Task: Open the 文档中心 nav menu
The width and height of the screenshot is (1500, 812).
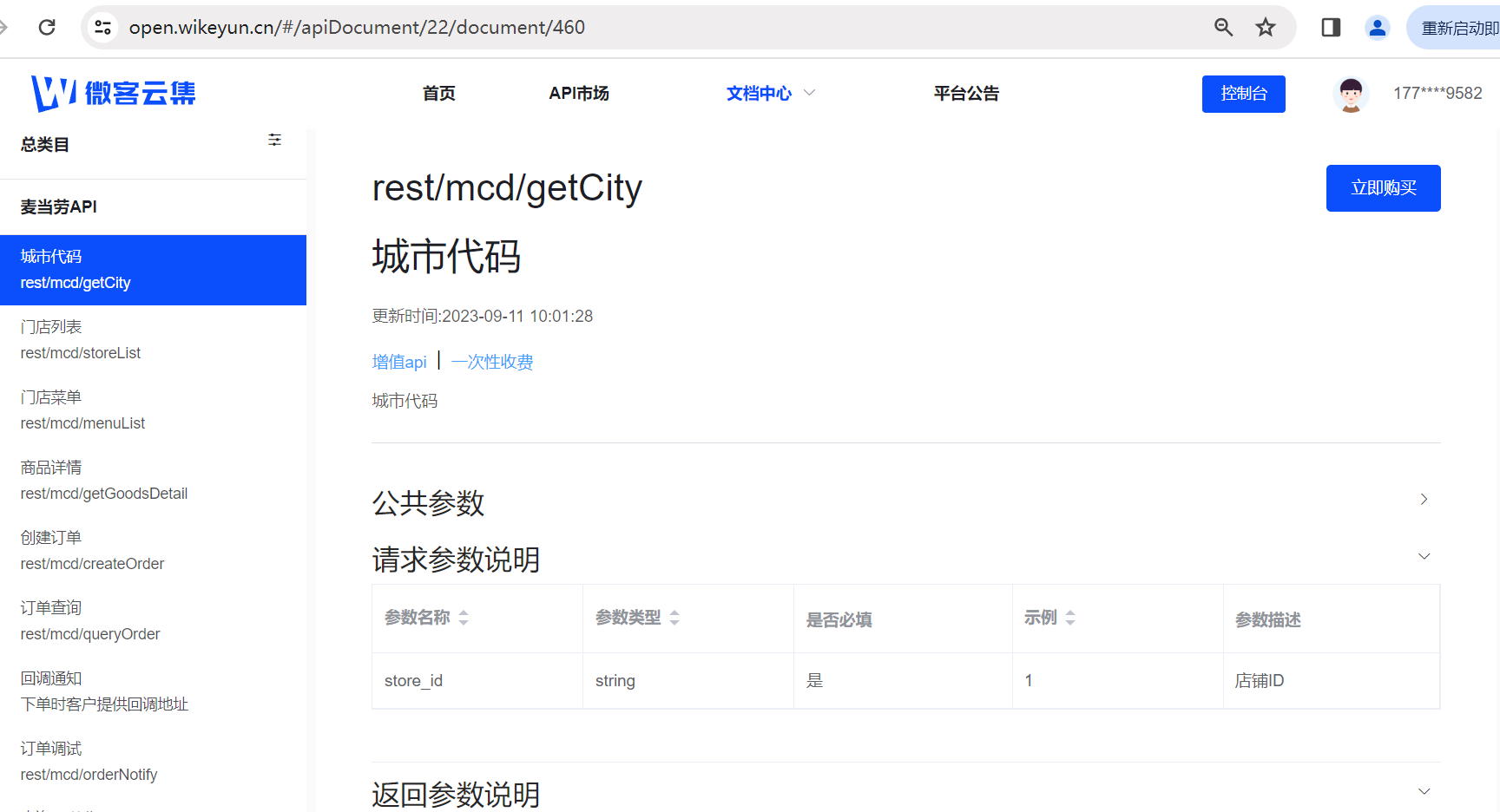Action: 759,93
